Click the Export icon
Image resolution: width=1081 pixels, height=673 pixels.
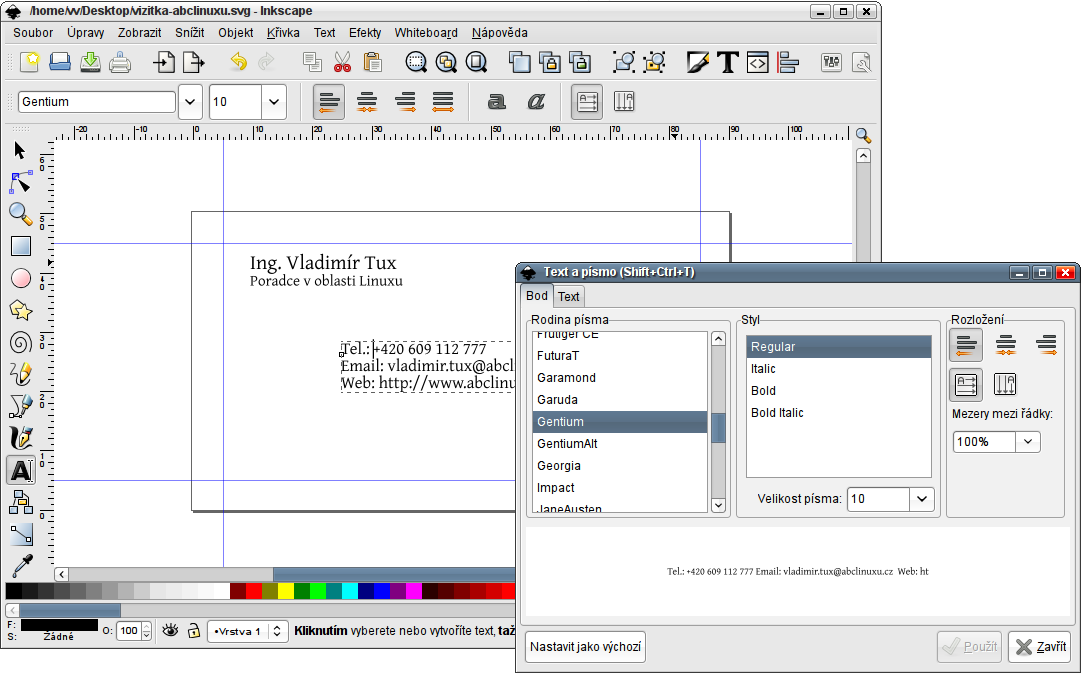(x=194, y=62)
